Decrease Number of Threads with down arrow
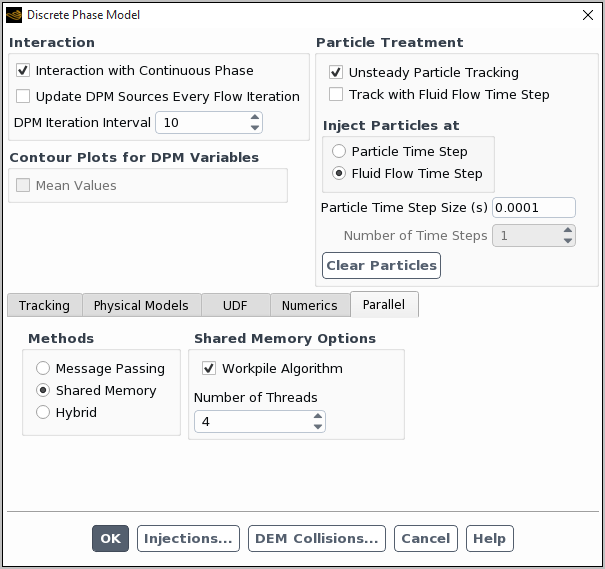 point(318,427)
